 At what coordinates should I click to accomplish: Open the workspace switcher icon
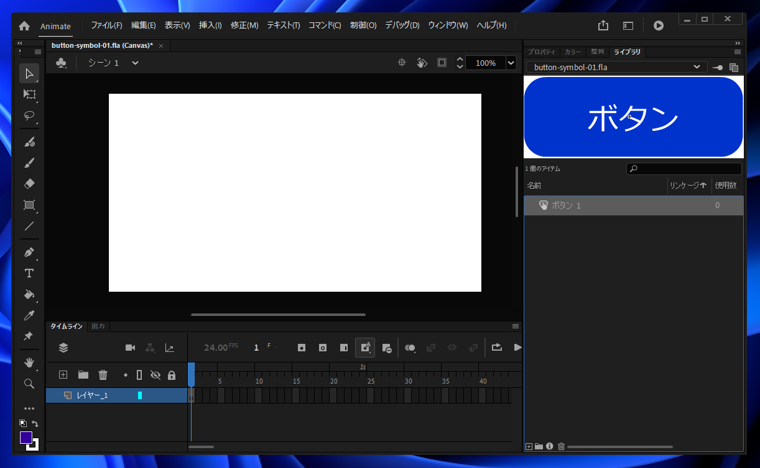pyautogui.click(x=628, y=25)
